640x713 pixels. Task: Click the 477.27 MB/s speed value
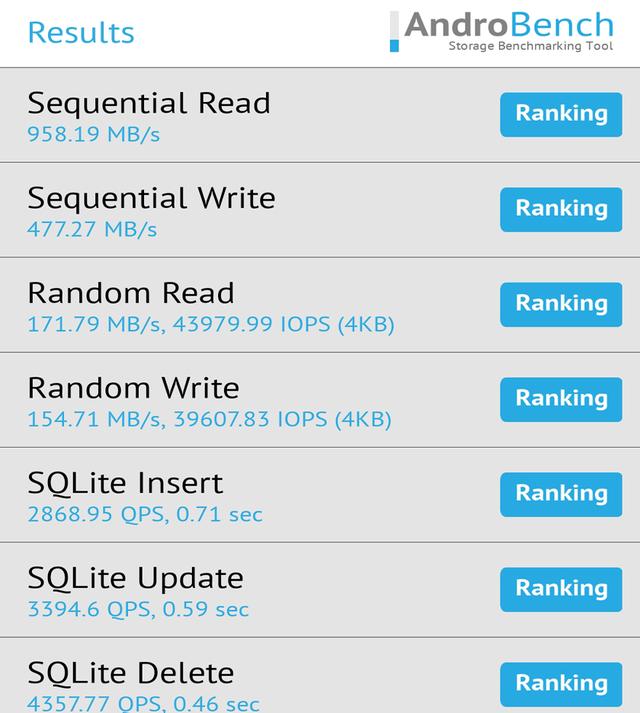tap(92, 230)
